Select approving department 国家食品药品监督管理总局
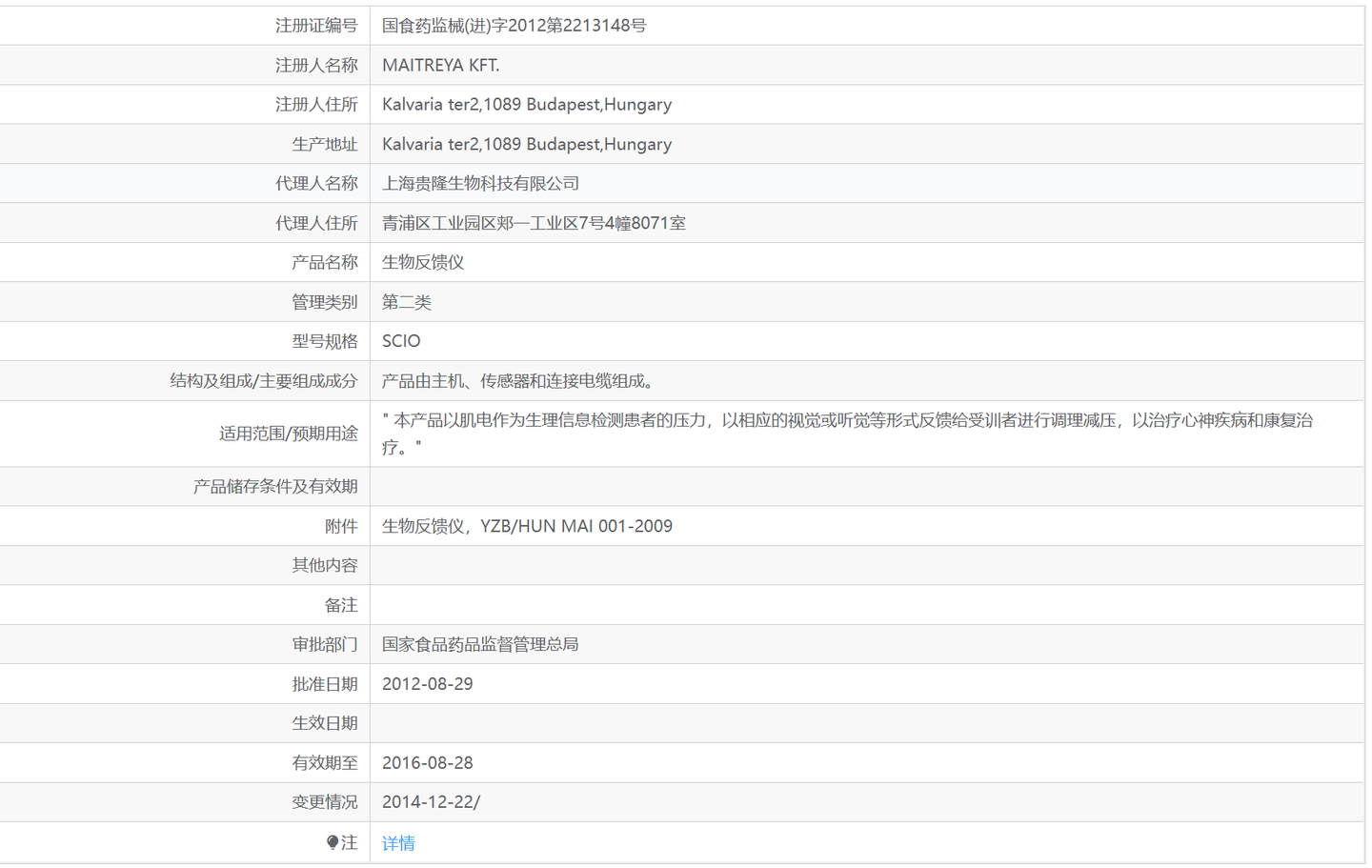 coord(480,645)
